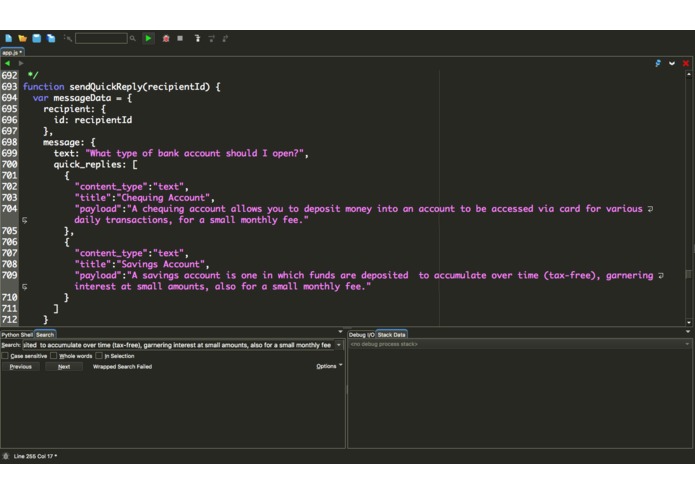The width and height of the screenshot is (695, 494).
Task: Start execution with the green Run arrow
Action: click(148, 39)
